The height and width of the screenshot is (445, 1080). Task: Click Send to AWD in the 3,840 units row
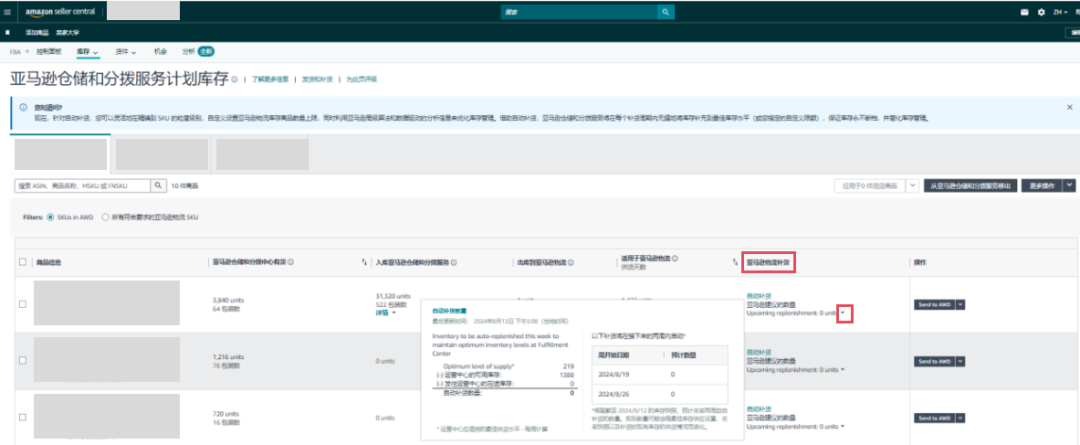934,304
